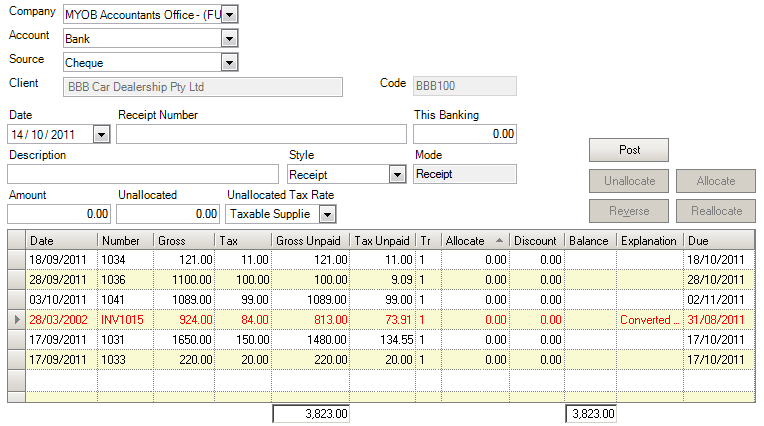Image resolution: width=764 pixels, height=426 pixels.
Task: Click the Discount cell for invoice 1033
Action: pos(537,360)
